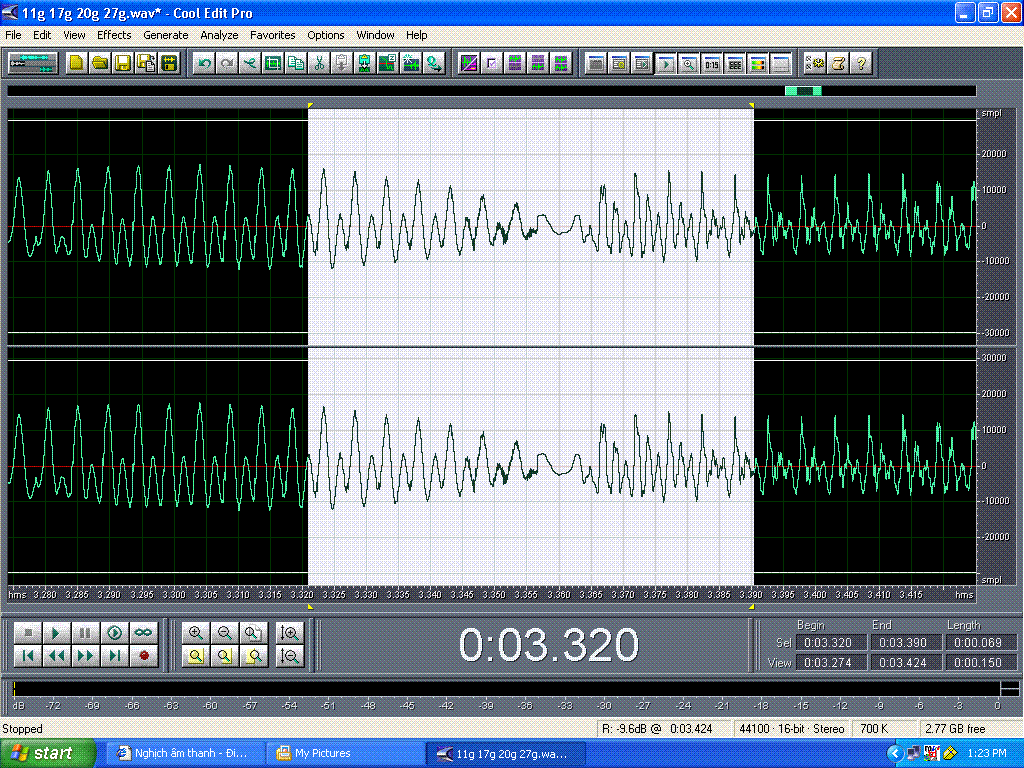
Task: Click the Undo arrow icon
Action: point(204,63)
